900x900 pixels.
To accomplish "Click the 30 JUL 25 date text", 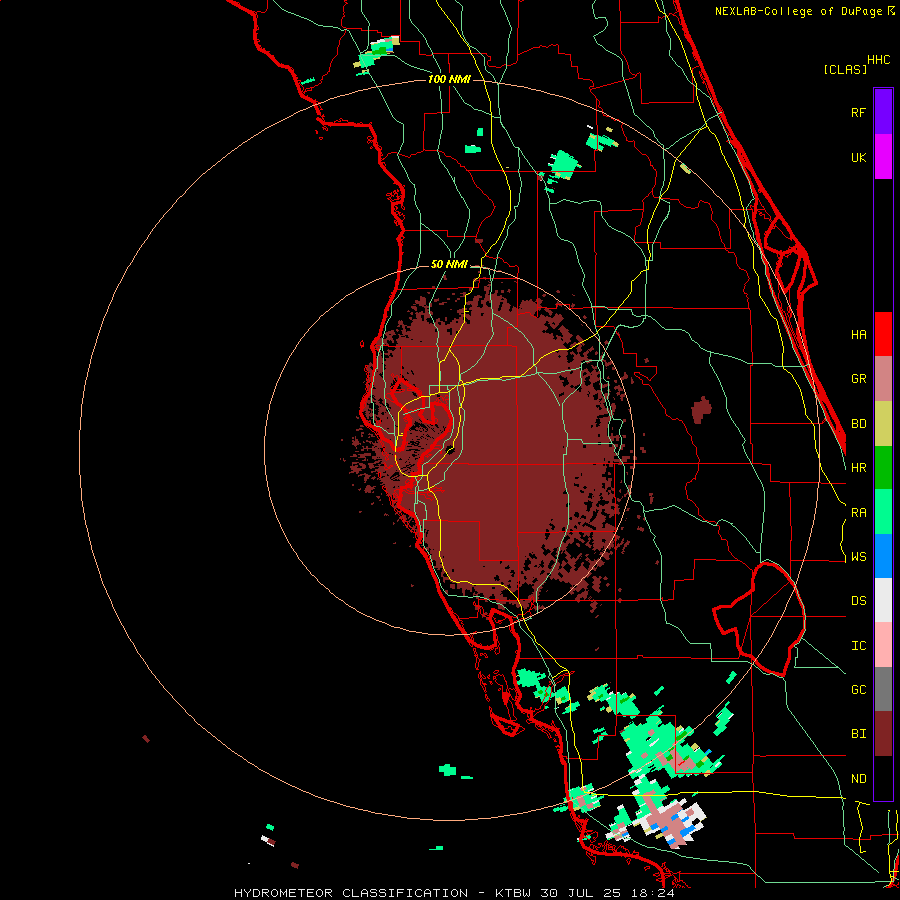I will click(581, 893).
